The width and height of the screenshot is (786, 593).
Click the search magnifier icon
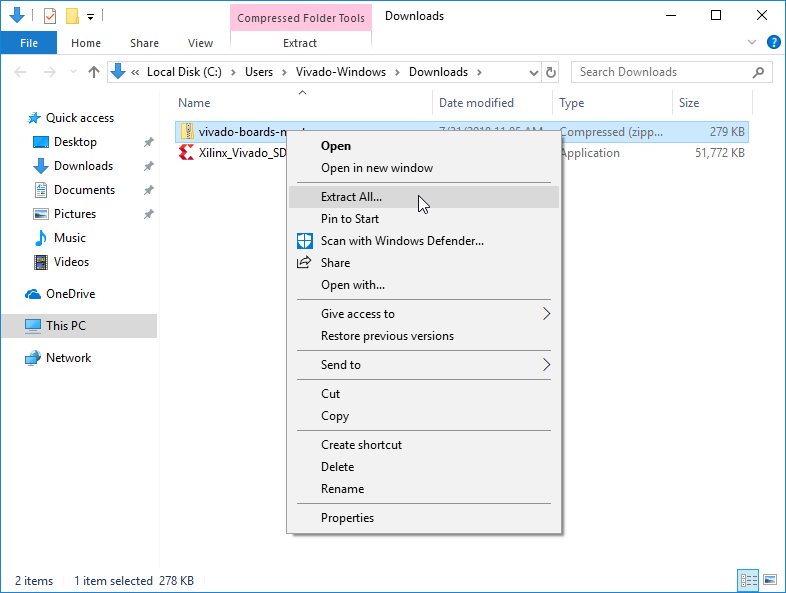click(758, 73)
